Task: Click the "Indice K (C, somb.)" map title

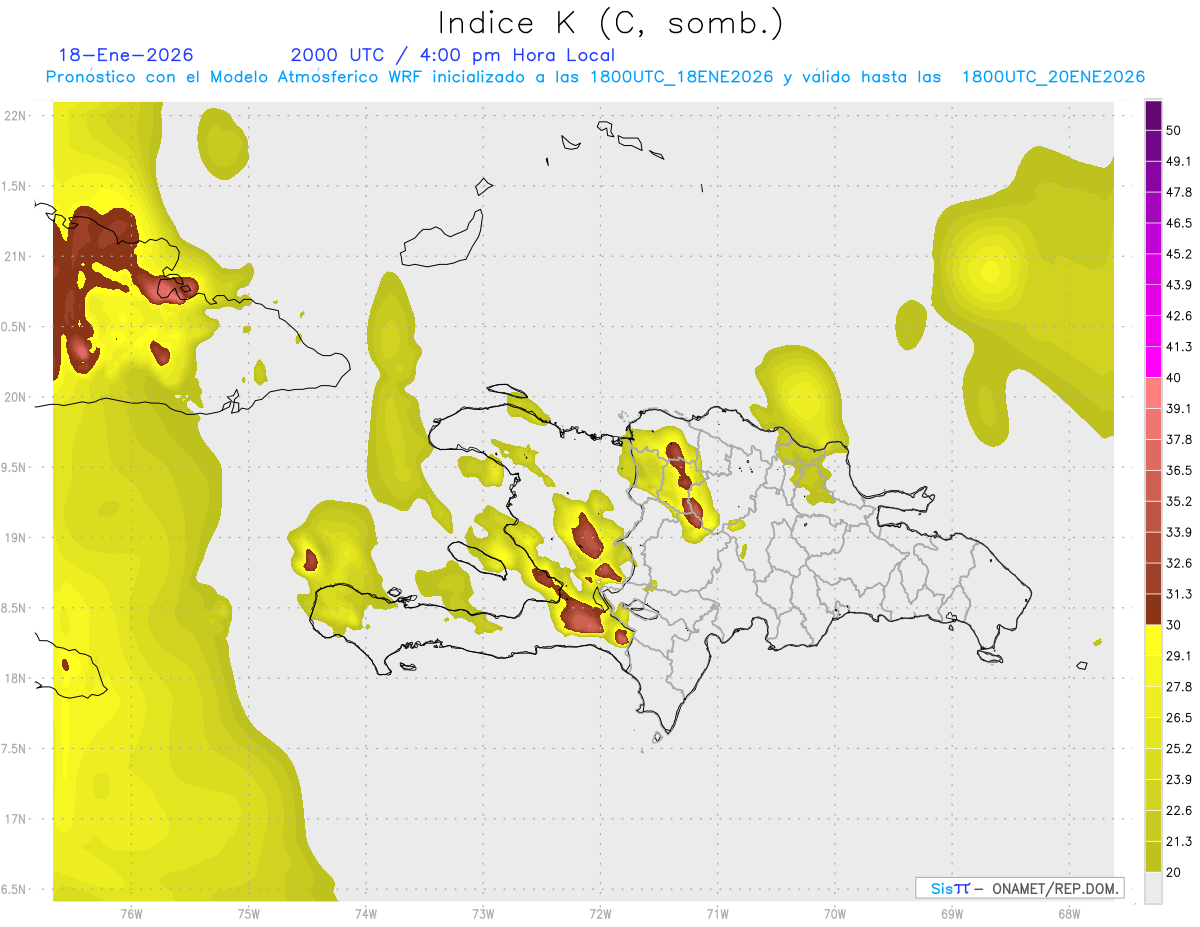Action: [610, 23]
